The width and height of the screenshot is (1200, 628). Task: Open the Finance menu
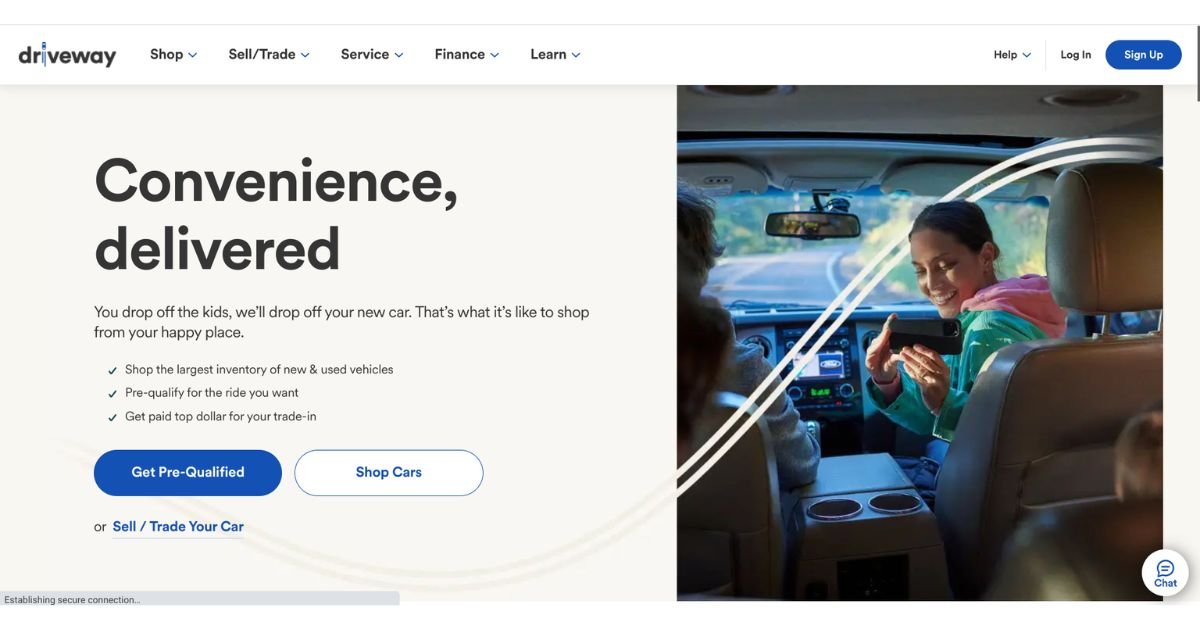tap(467, 55)
